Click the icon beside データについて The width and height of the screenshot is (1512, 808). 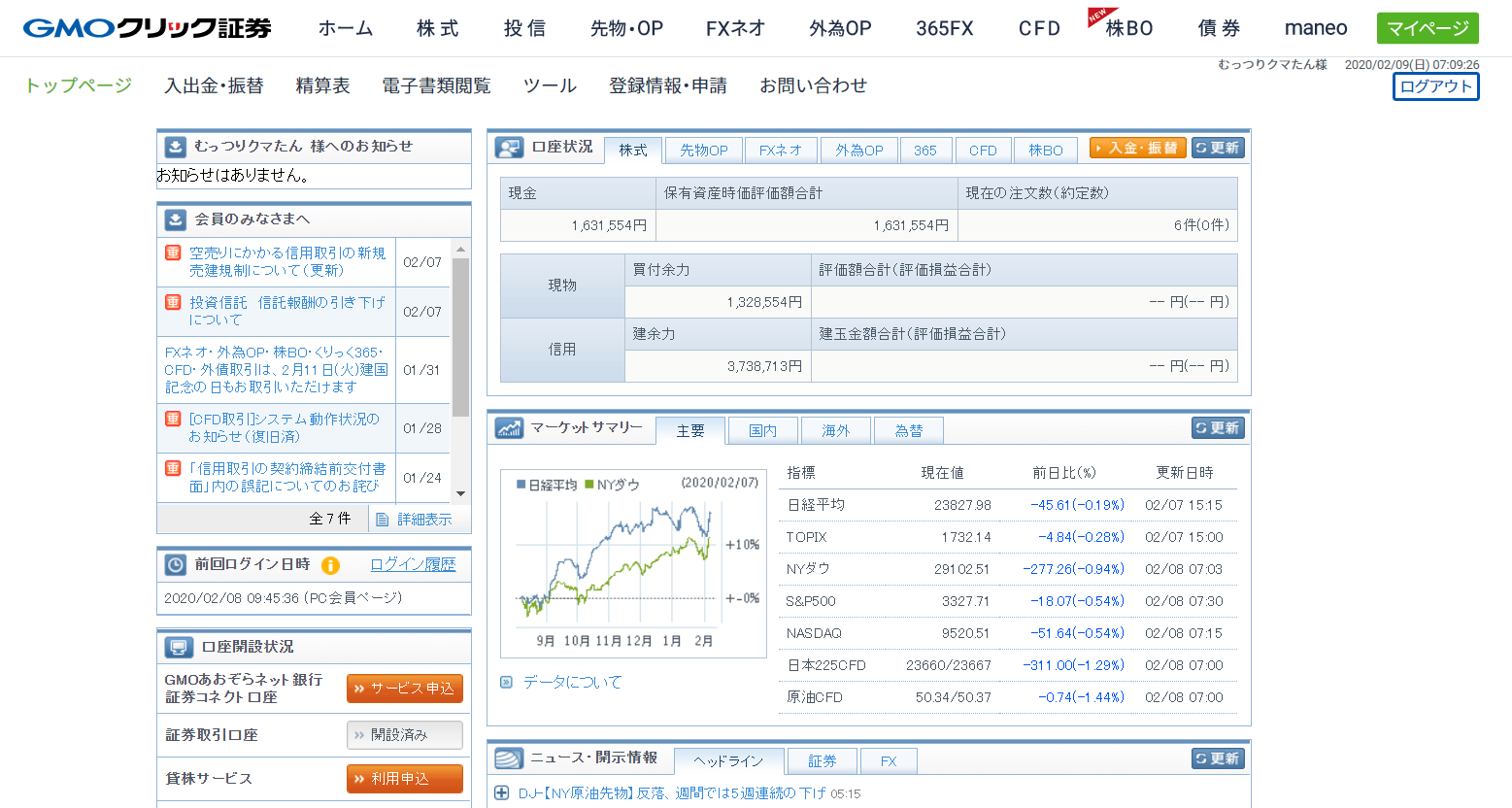pyautogui.click(x=506, y=682)
